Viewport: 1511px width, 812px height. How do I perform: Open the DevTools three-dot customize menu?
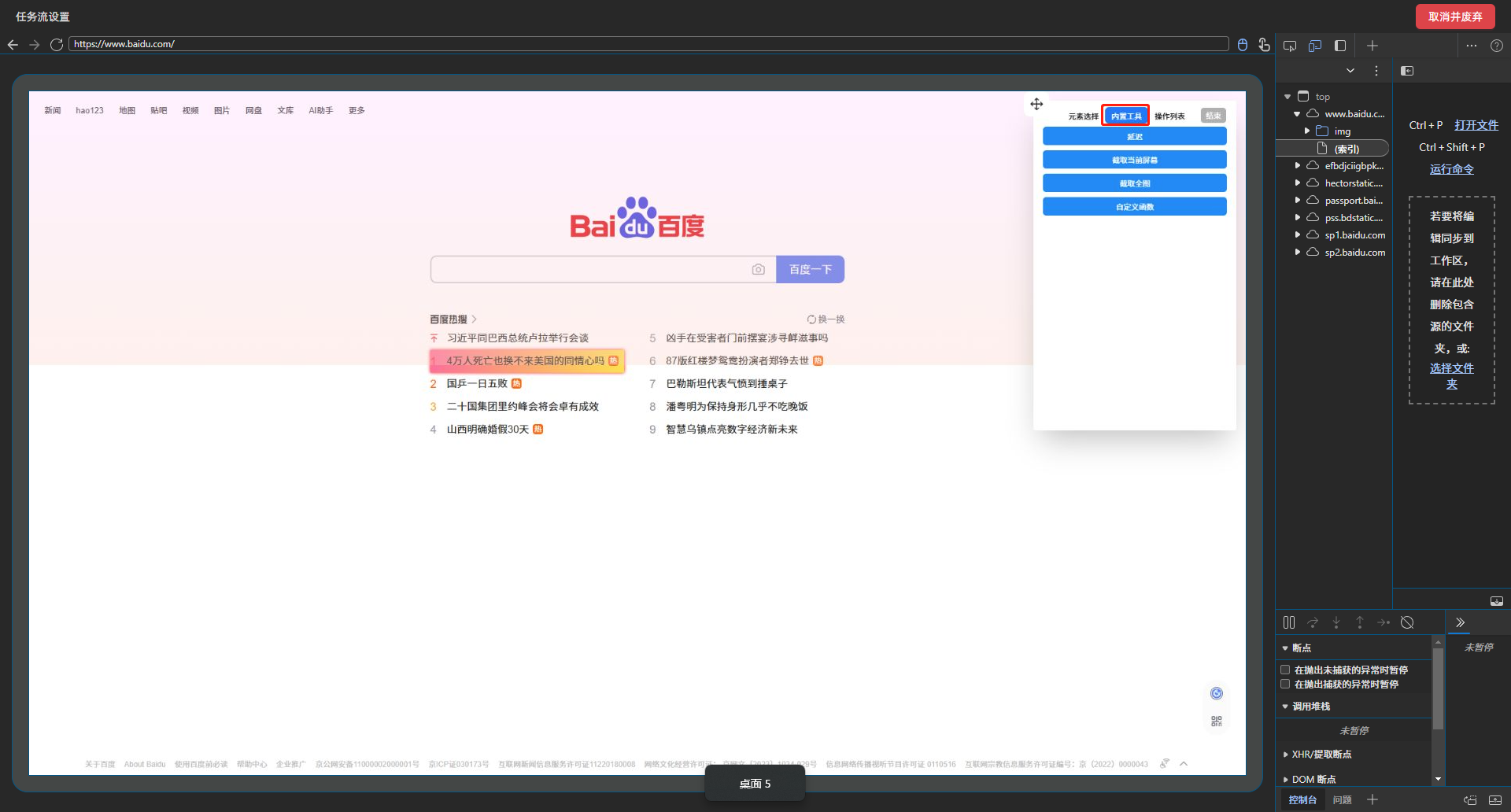1472,46
